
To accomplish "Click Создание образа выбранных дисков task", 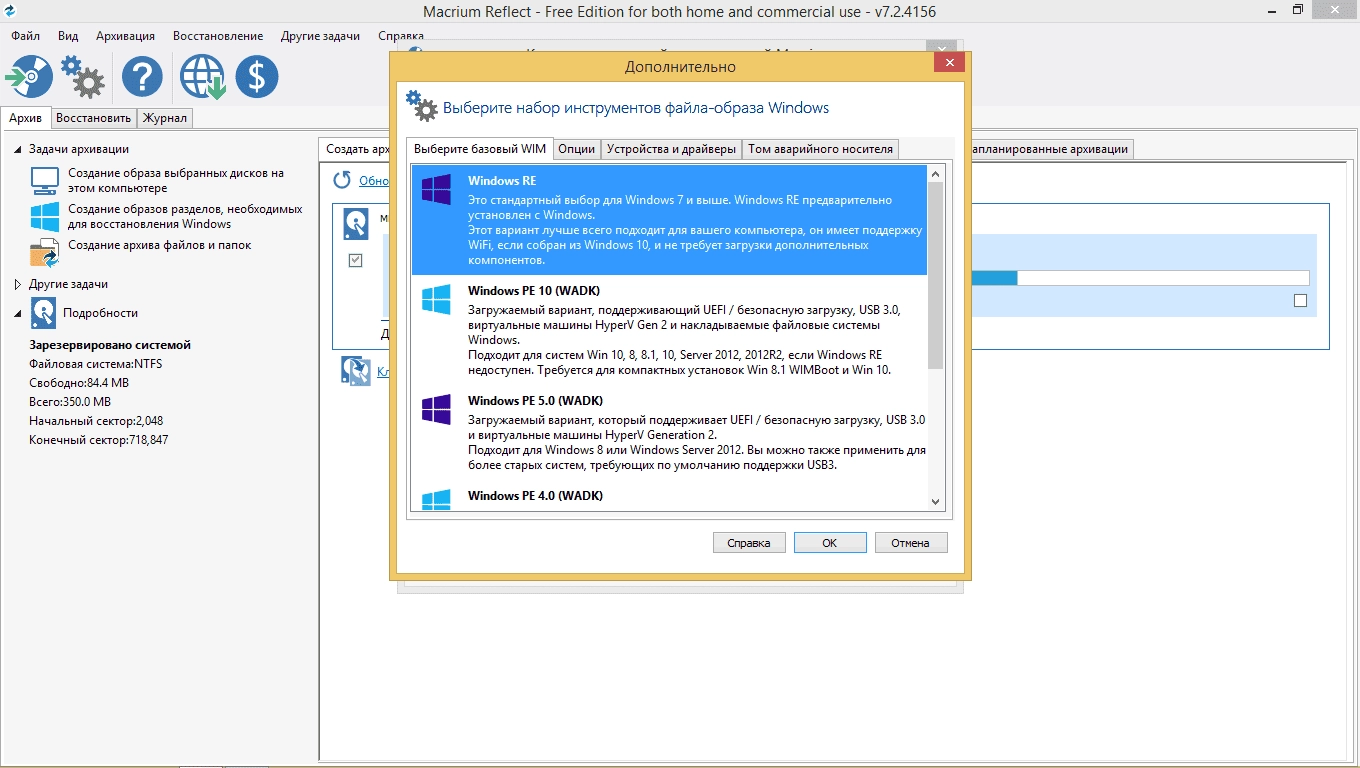I will pos(176,180).
